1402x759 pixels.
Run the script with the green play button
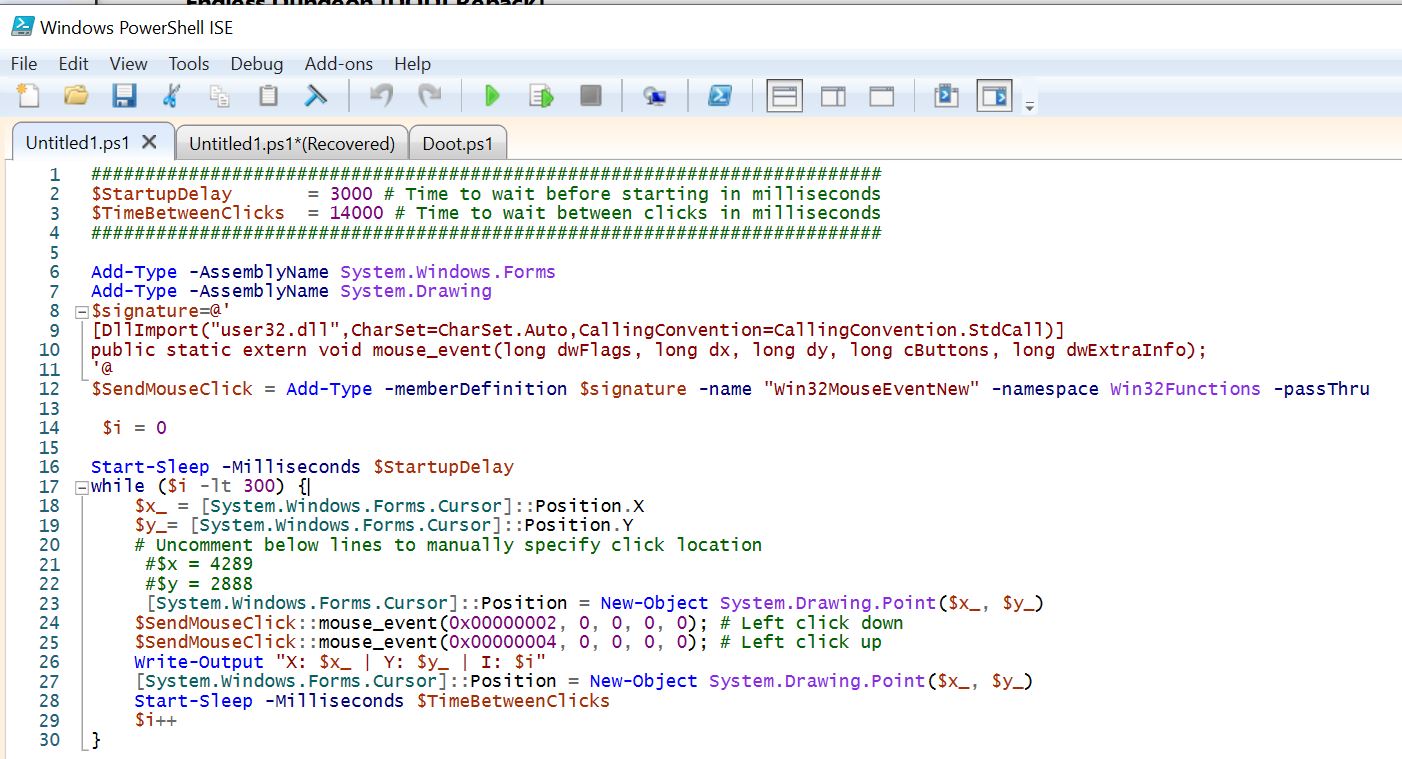(x=492, y=96)
